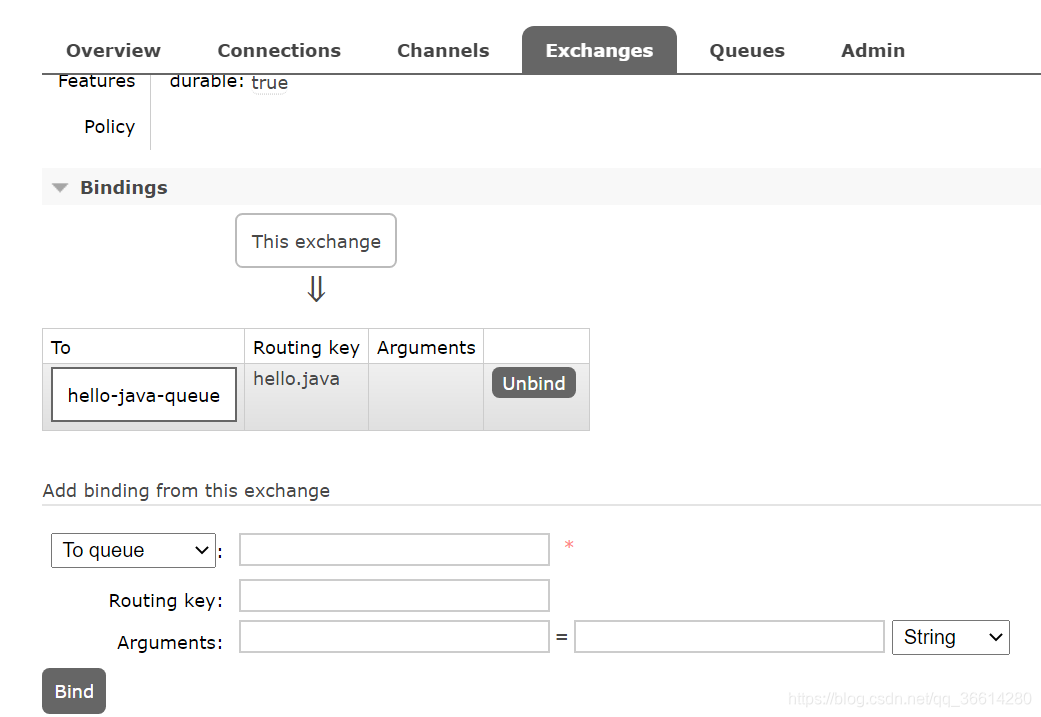
Task: Open the To queue dropdown
Action: (133, 550)
